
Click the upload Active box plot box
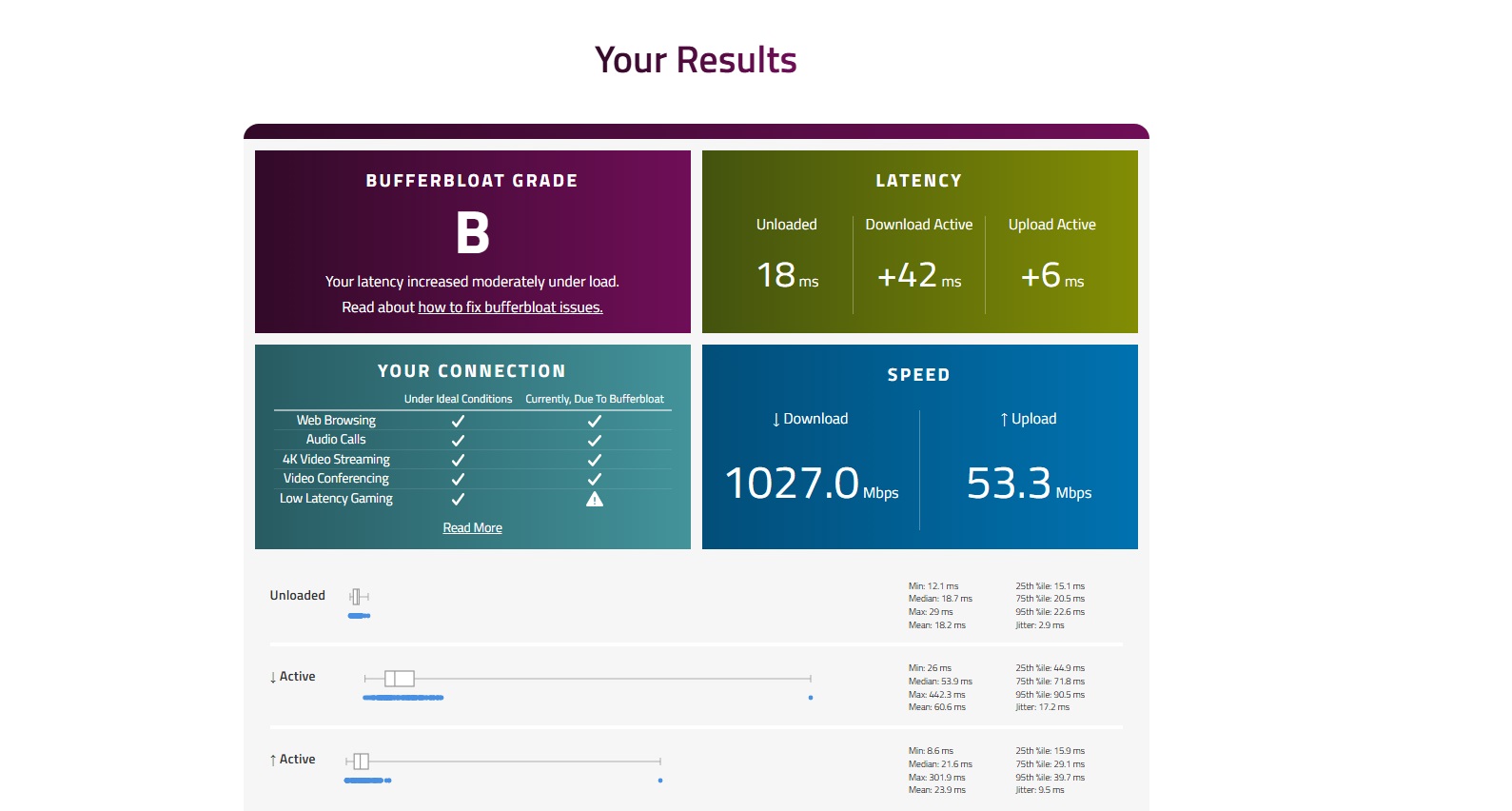click(x=361, y=762)
